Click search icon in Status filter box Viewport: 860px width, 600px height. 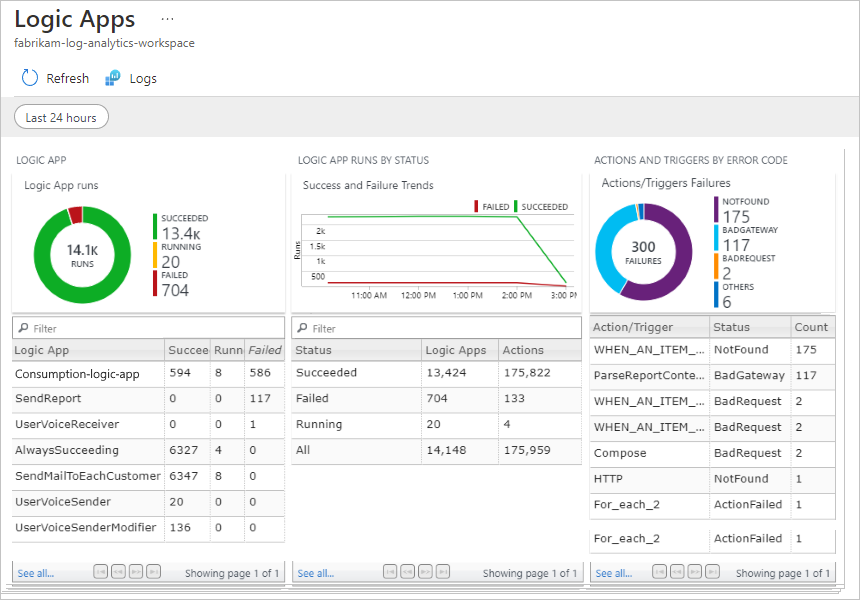point(302,327)
